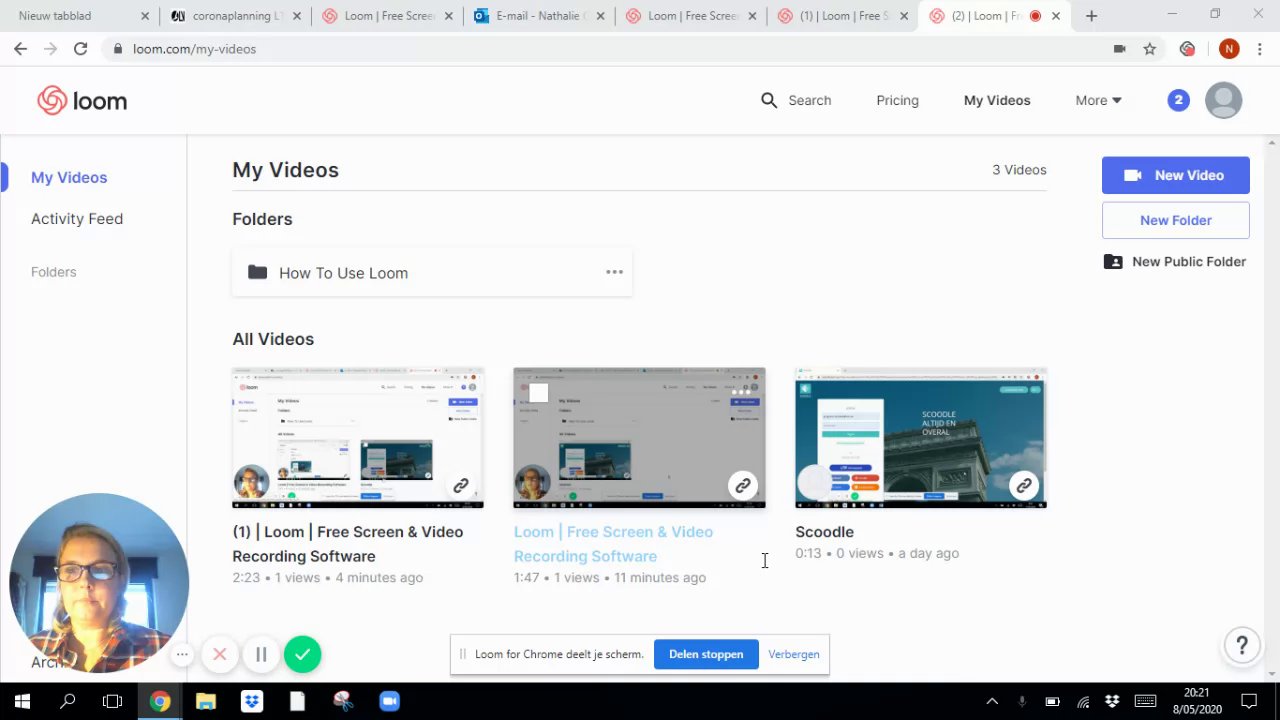Click the camera icon in the address bar
The width and height of the screenshot is (1280, 720).
1119,48
